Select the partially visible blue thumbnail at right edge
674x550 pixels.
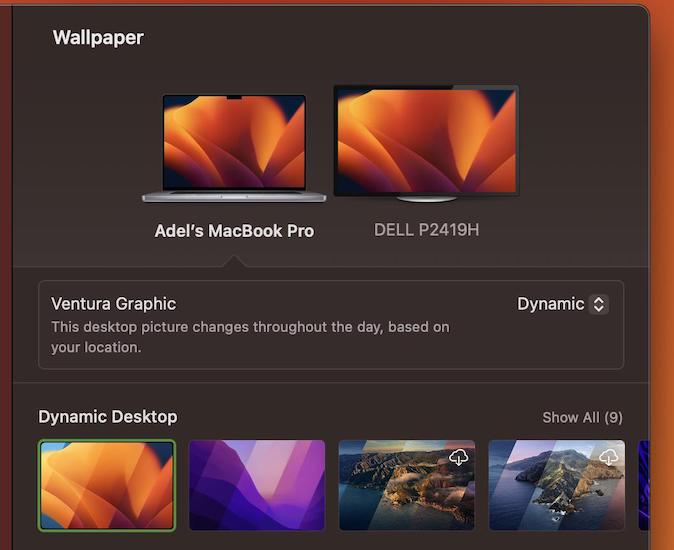pyautogui.click(x=644, y=485)
